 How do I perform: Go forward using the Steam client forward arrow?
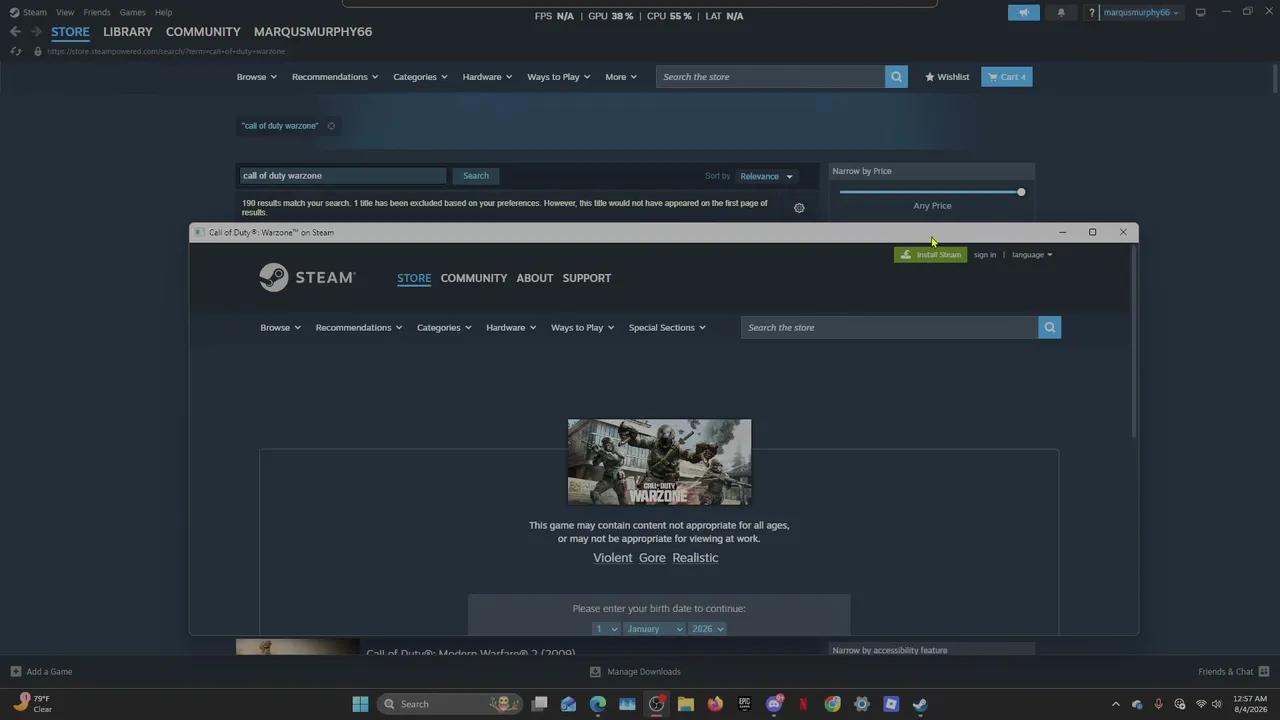tap(36, 32)
